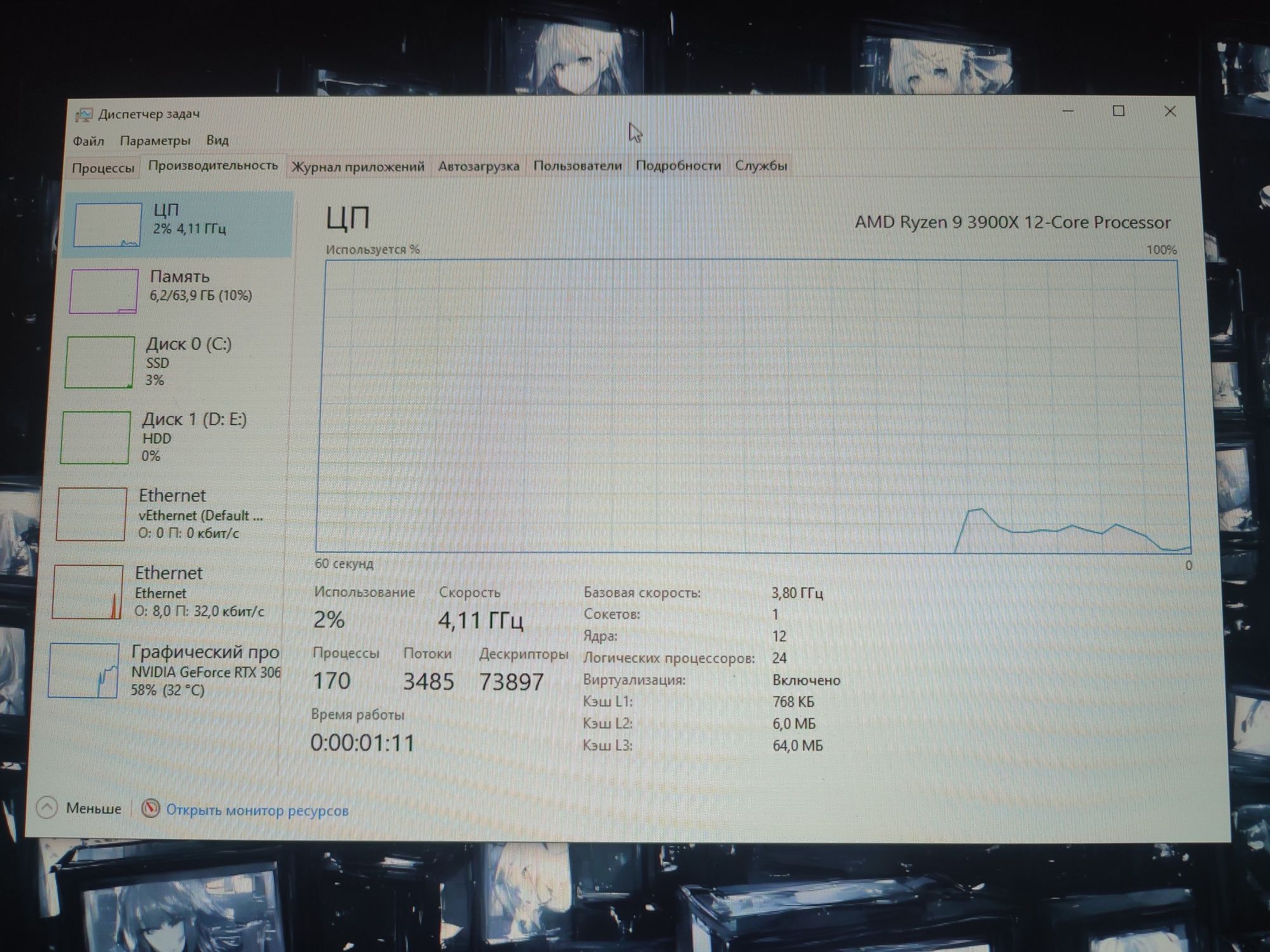The image size is (1270, 952).
Task: Open the Журнал приложений tab
Action: pos(358,166)
